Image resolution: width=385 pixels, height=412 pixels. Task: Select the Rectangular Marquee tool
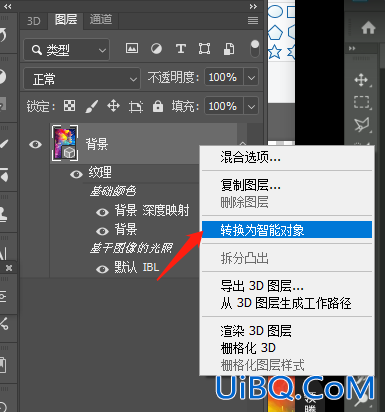coord(362,102)
